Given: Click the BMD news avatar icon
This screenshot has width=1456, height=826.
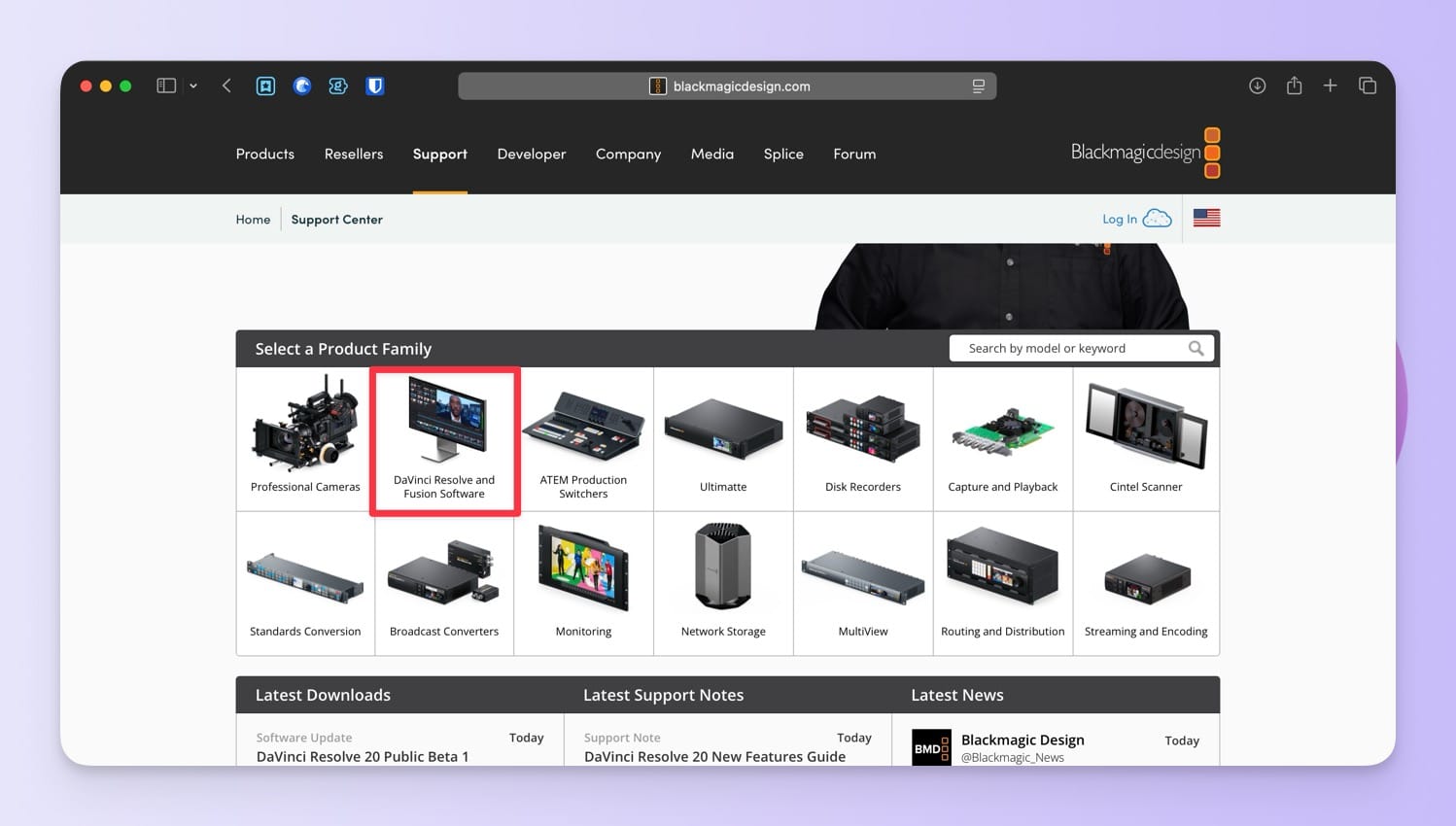Looking at the screenshot, I should [931, 747].
